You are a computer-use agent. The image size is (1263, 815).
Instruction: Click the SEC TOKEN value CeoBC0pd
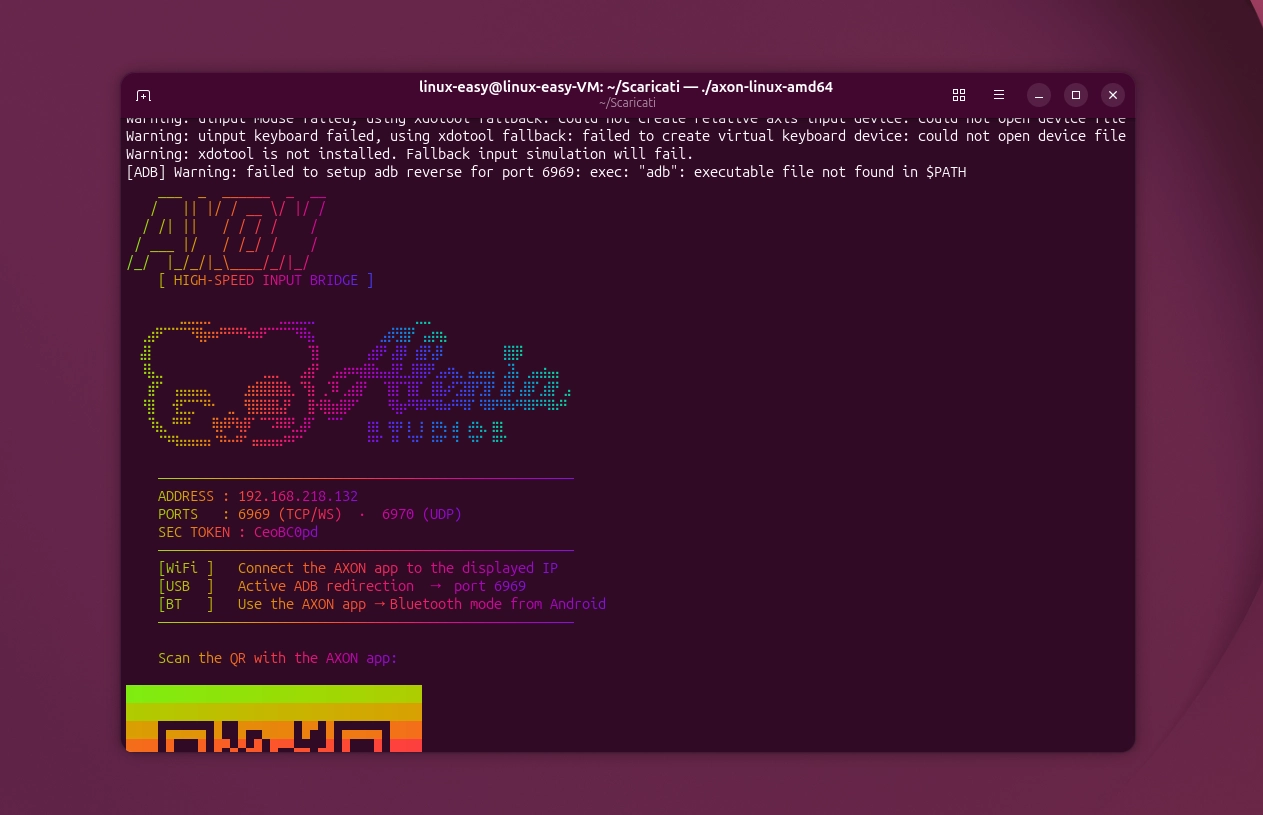point(286,532)
